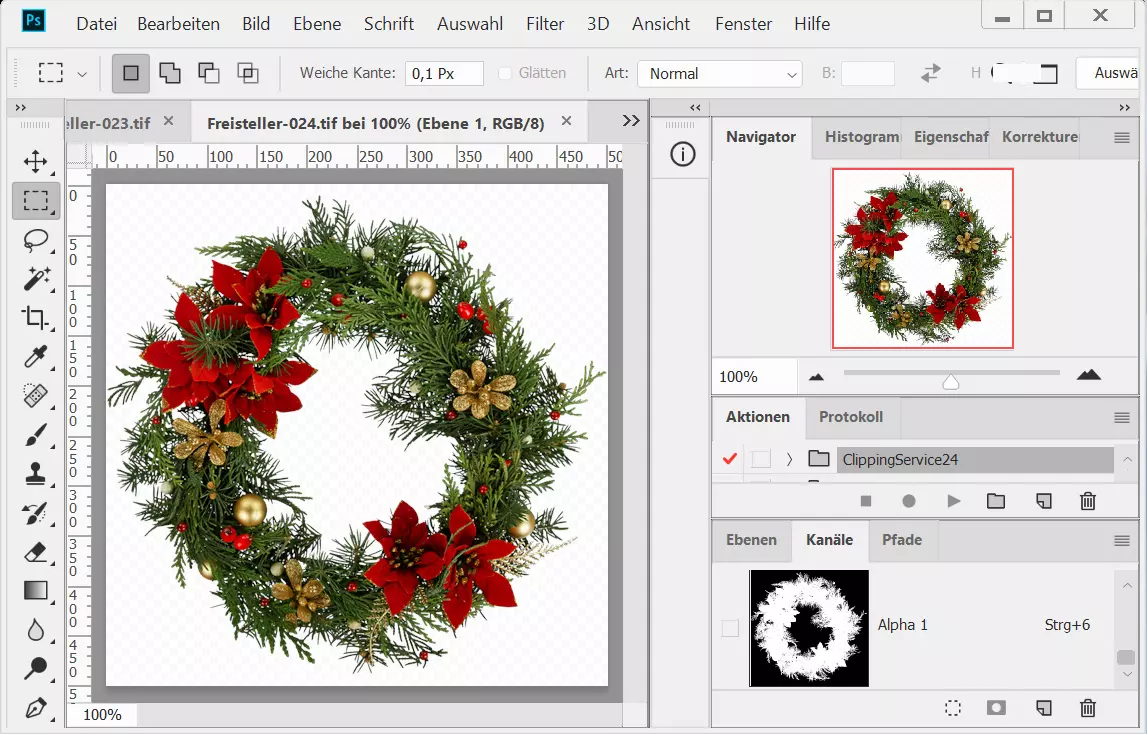Image resolution: width=1147 pixels, height=734 pixels.
Task: Select the Eraser tool
Action: pyautogui.click(x=36, y=552)
